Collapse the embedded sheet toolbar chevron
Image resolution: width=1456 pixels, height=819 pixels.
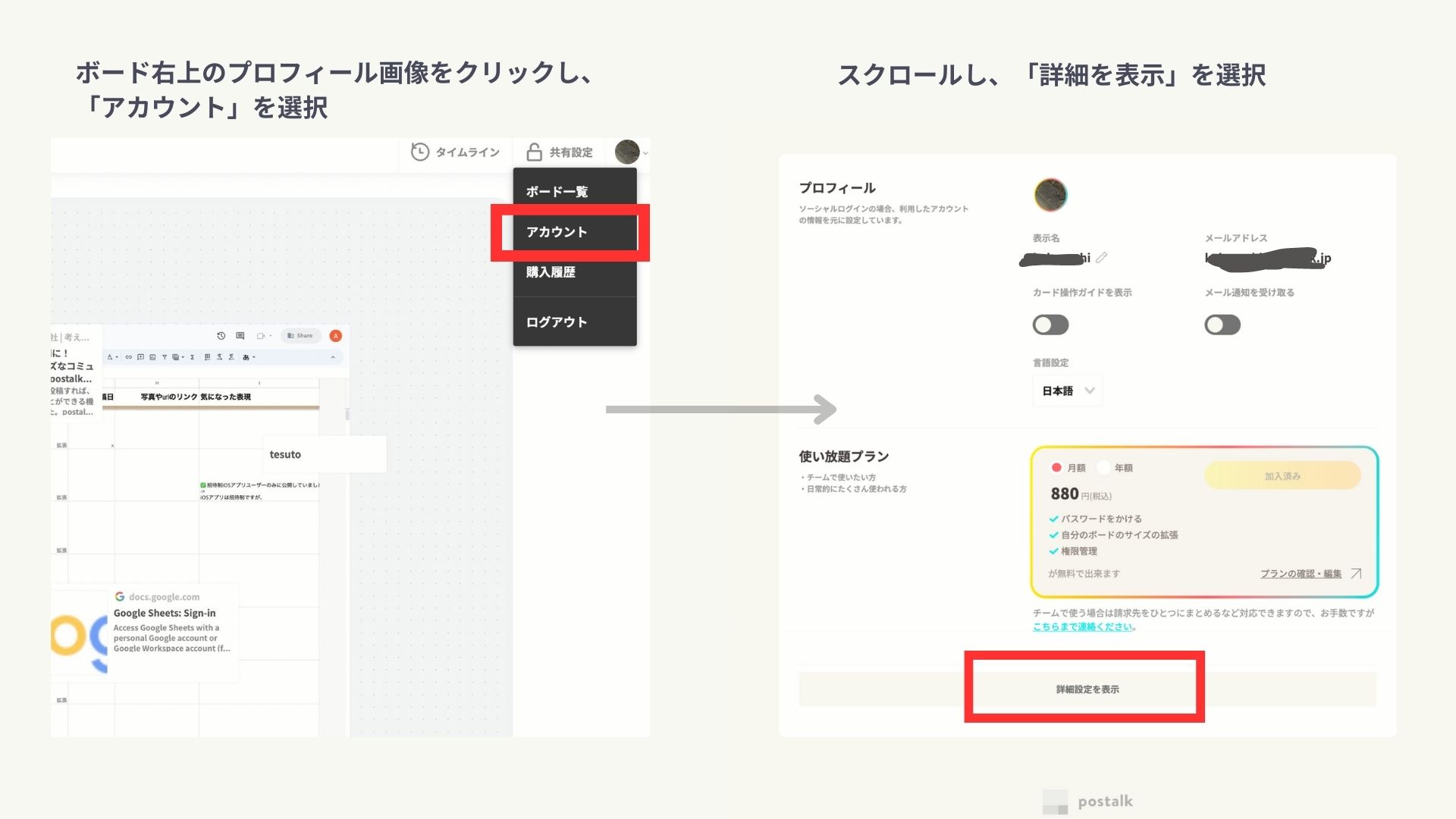[x=332, y=357]
